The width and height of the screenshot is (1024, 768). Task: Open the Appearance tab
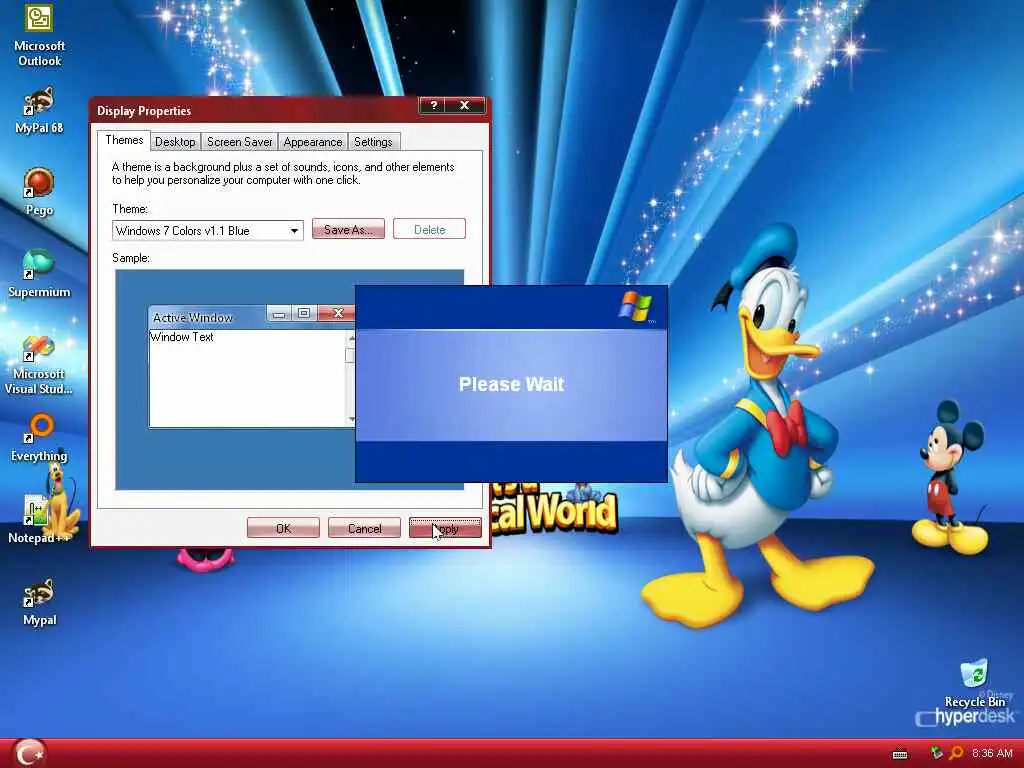(313, 142)
